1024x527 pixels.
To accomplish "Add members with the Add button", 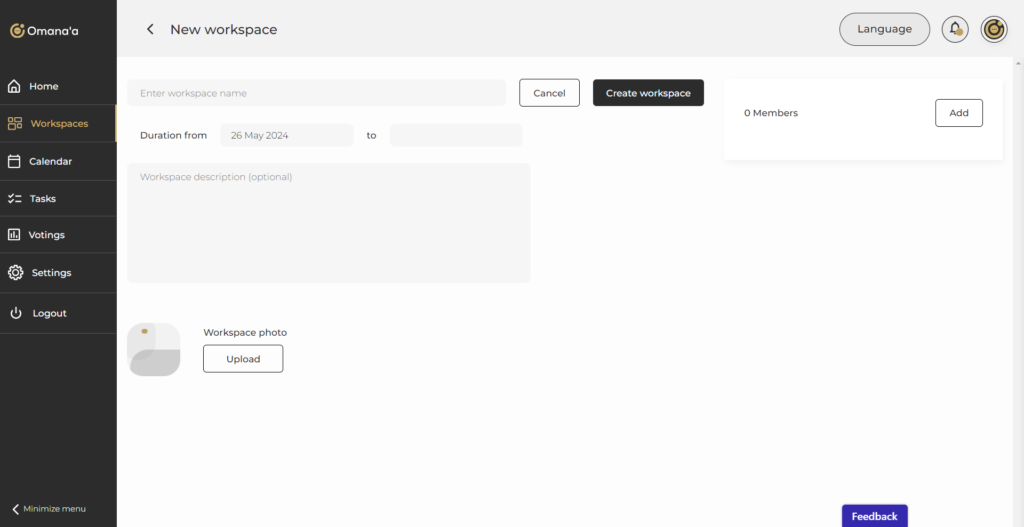I will pos(958,113).
